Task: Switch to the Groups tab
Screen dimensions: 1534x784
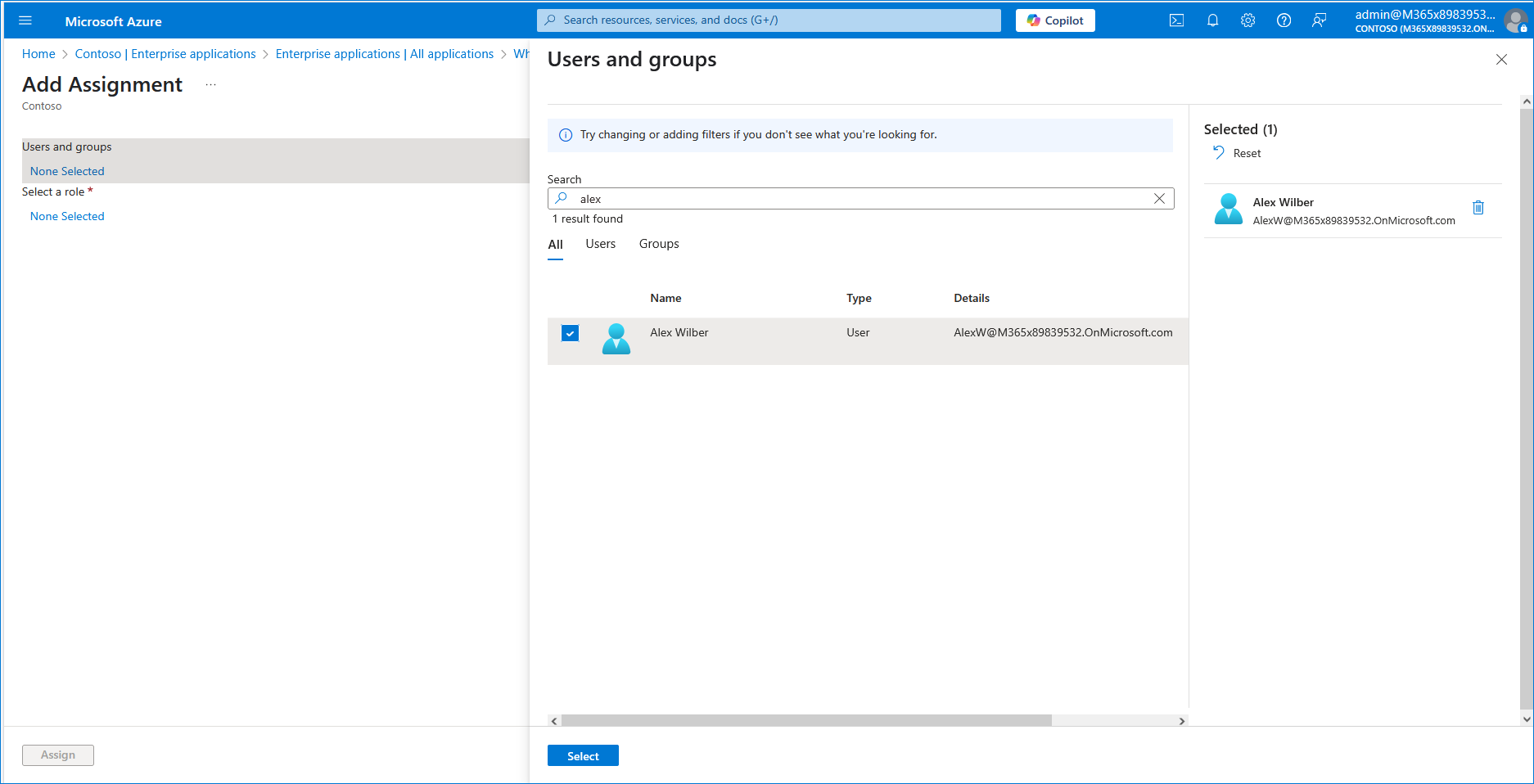Action: 658,244
